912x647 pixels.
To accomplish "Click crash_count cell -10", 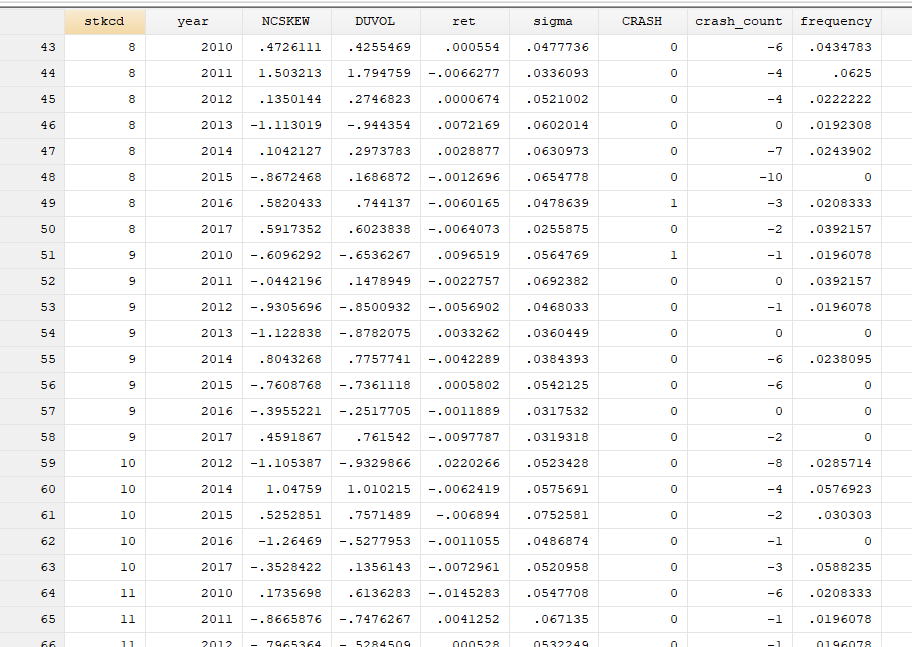I will coord(739,177).
